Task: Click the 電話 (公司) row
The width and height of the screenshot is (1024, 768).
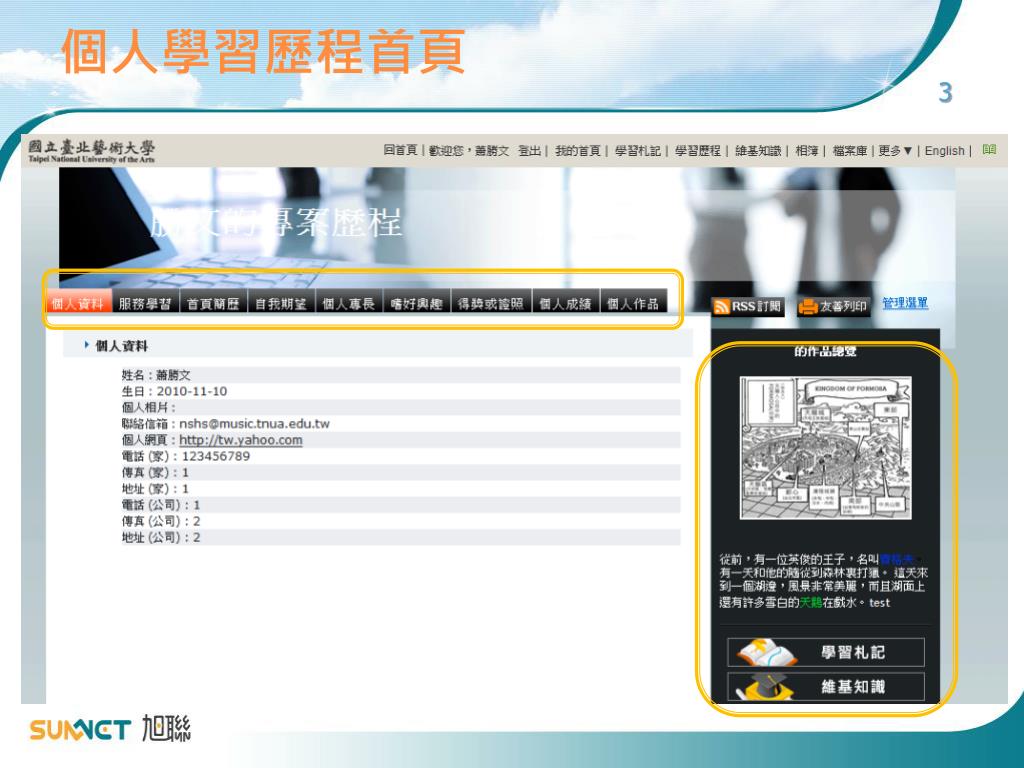Action: click(x=400, y=505)
